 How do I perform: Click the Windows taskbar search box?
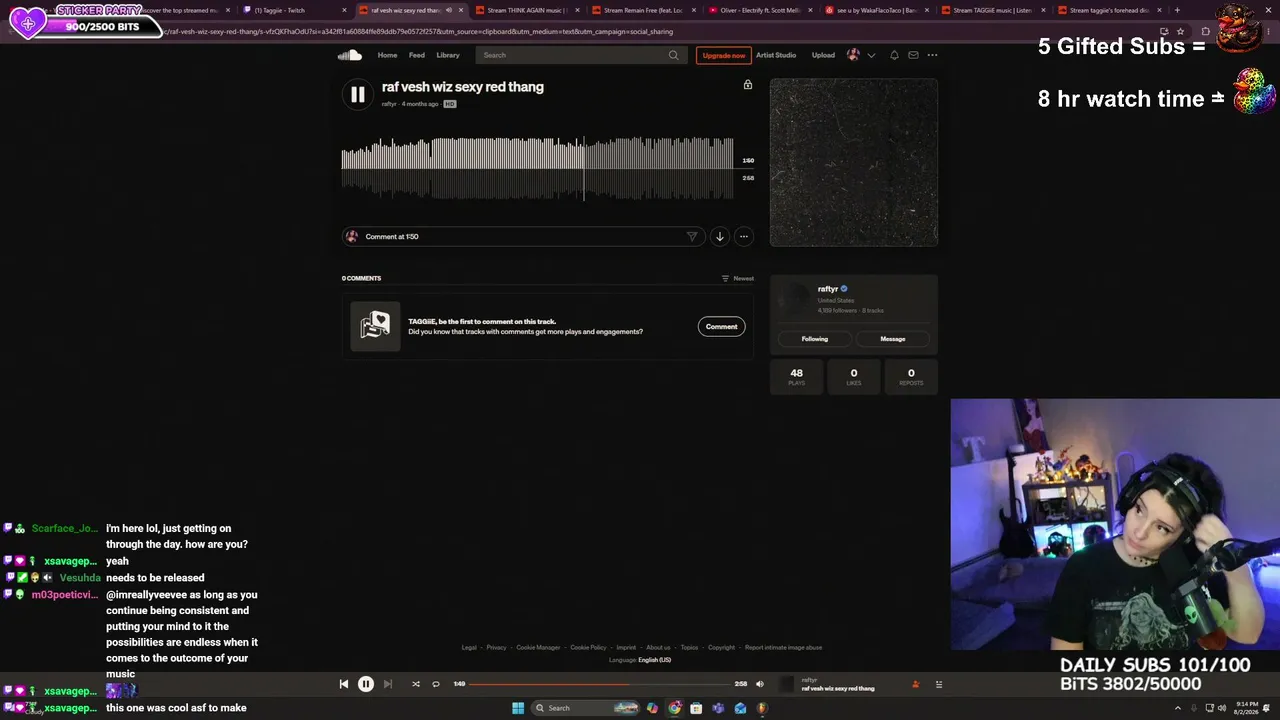[587, 708]
